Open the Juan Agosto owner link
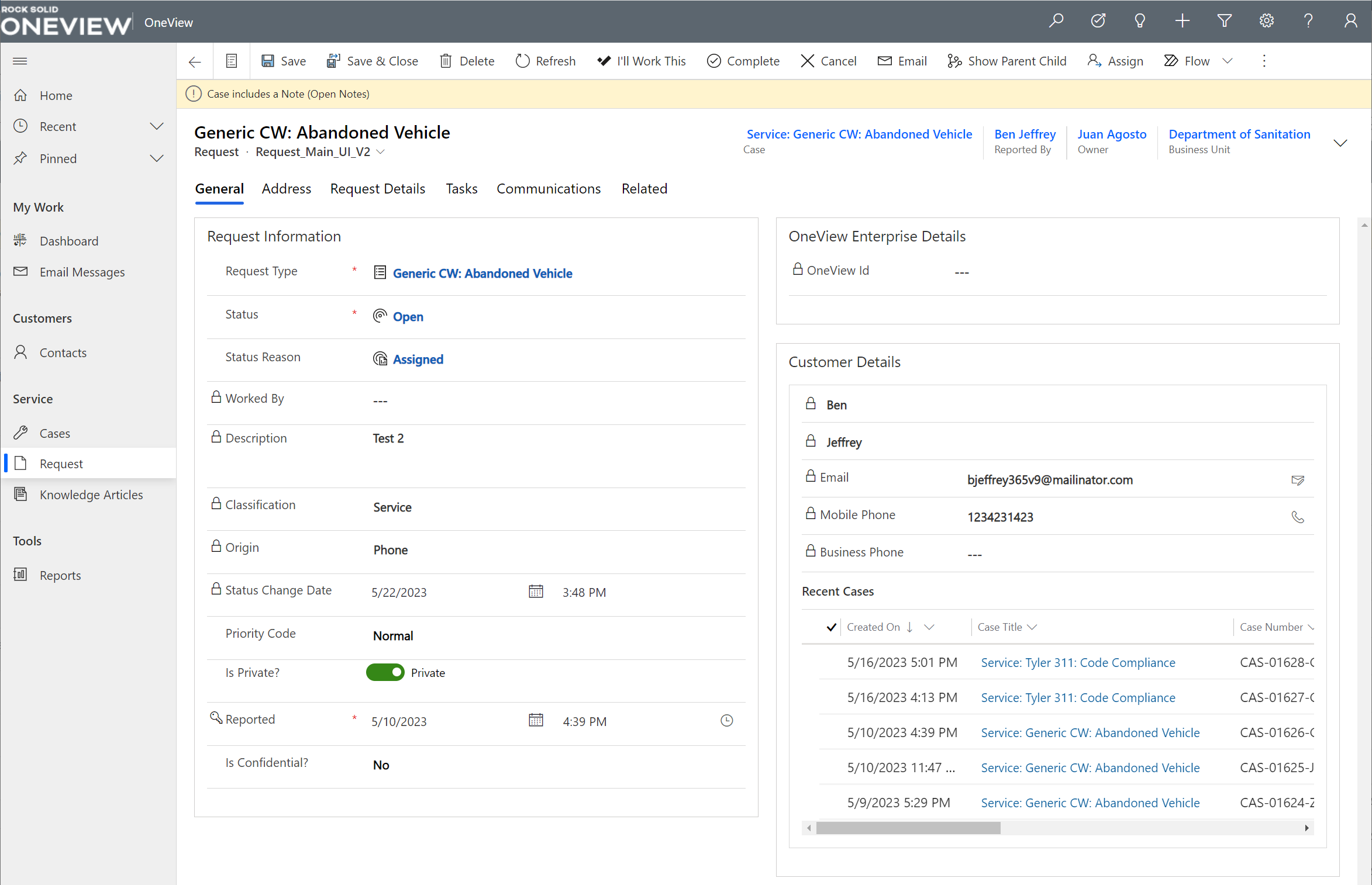Image resolution: width=1372 pixels, height=885 pixels. (1112, 134)
